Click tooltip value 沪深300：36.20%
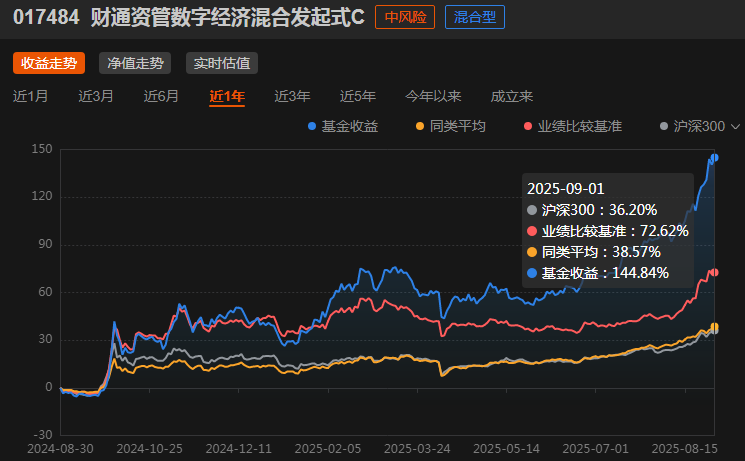The width and height of the screenshot is (745, 461). pyautogui.click(x=592, y=210)
